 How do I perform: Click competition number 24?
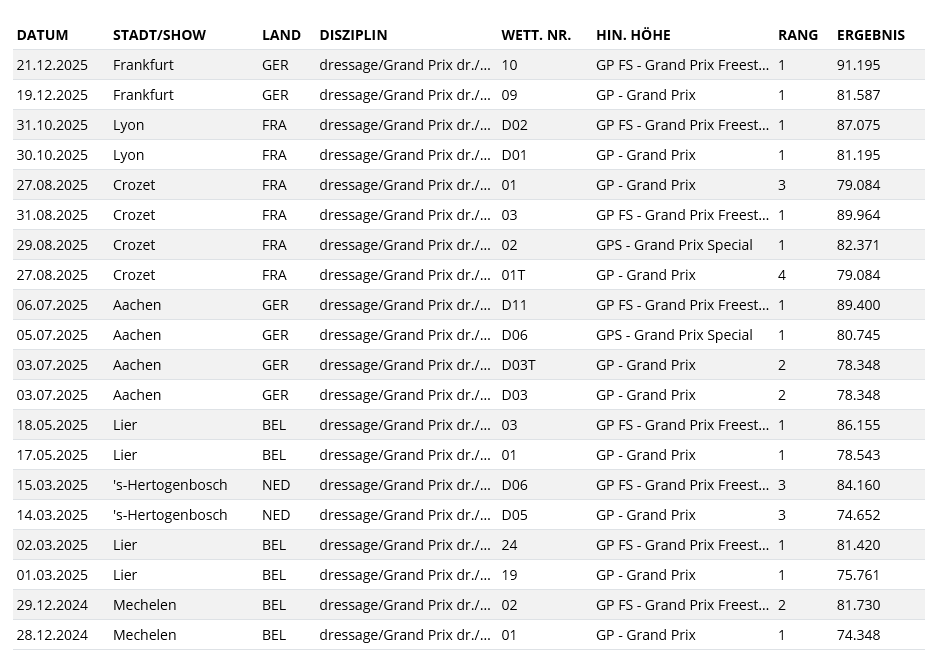click(x=509, y=545)
